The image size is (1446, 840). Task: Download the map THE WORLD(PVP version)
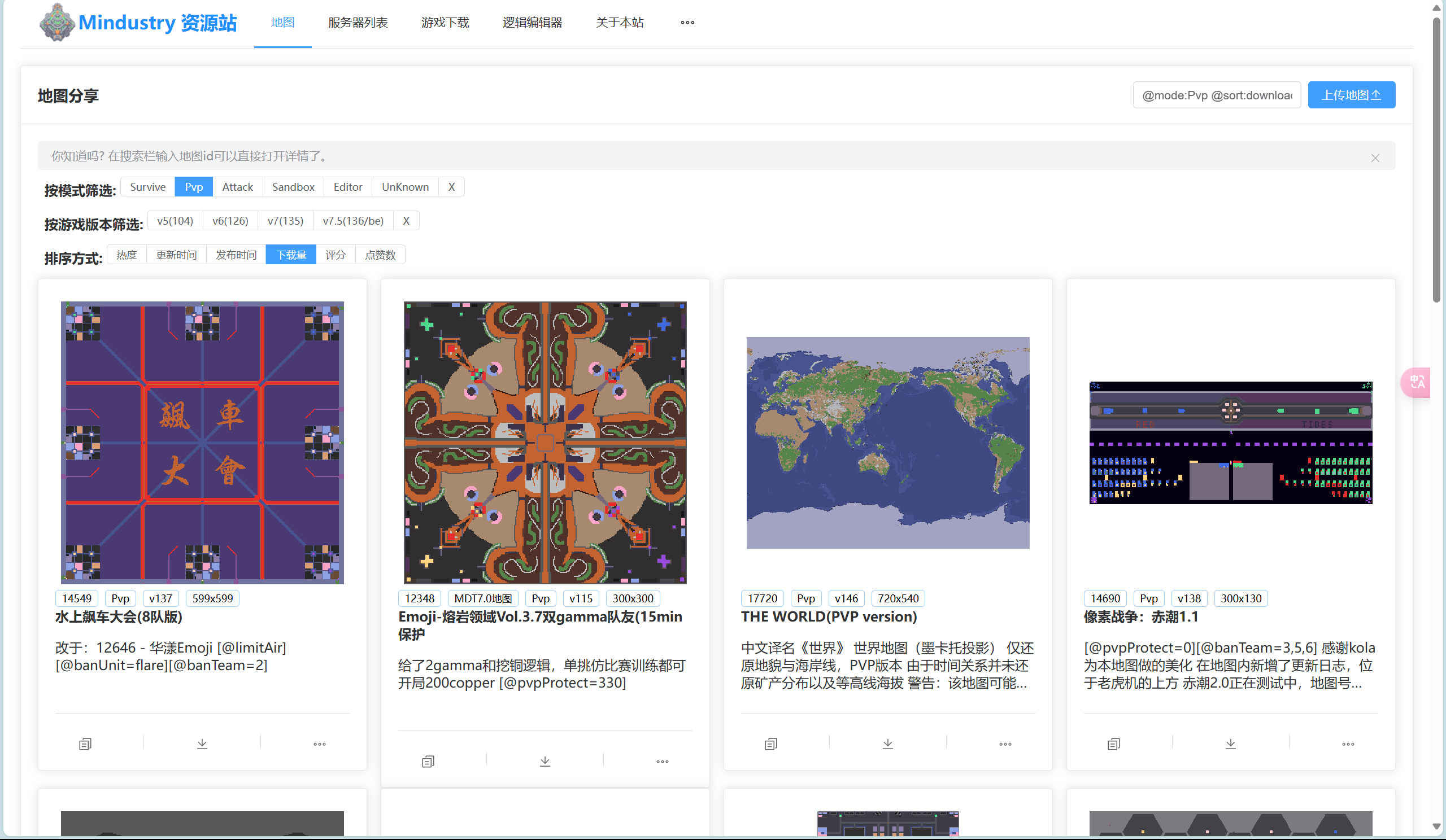888,743
